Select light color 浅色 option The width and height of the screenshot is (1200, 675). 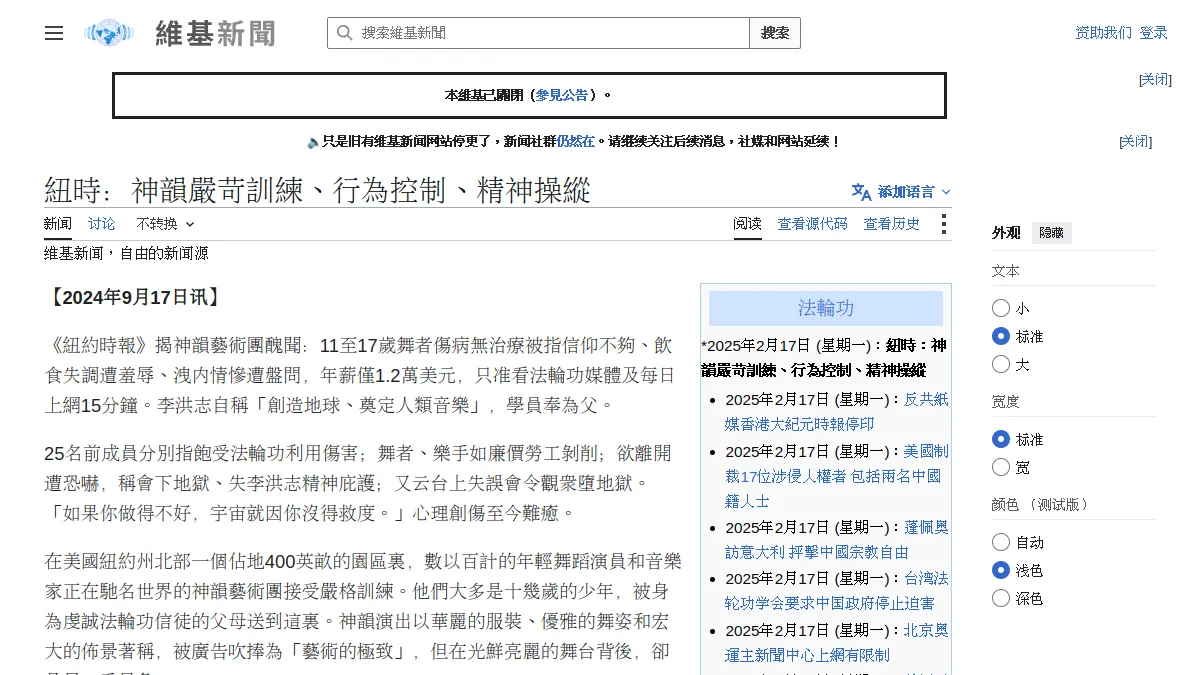pyautogui.click(x=1001, y=570)
